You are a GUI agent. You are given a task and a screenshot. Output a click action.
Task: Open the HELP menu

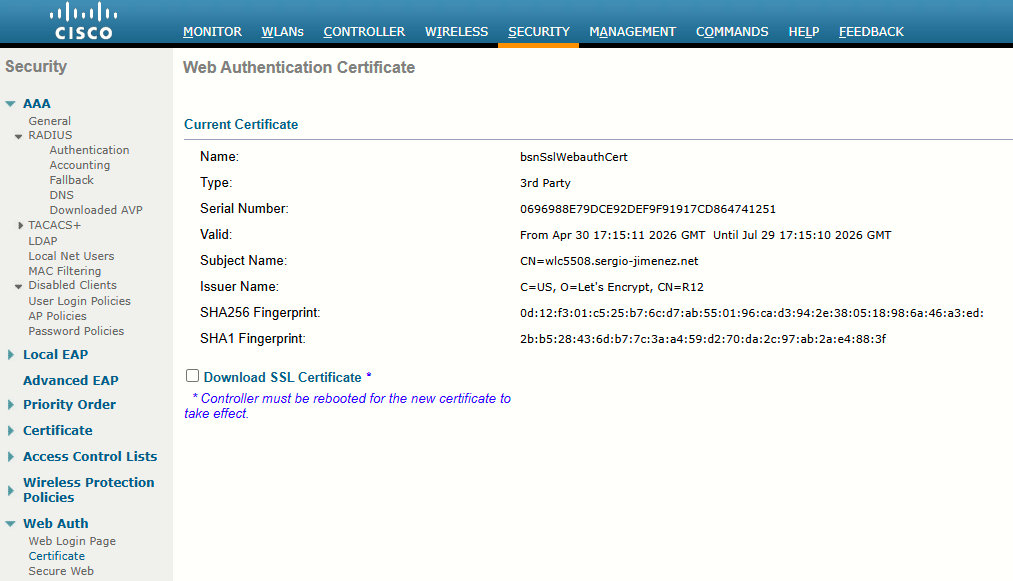point(804,32)
